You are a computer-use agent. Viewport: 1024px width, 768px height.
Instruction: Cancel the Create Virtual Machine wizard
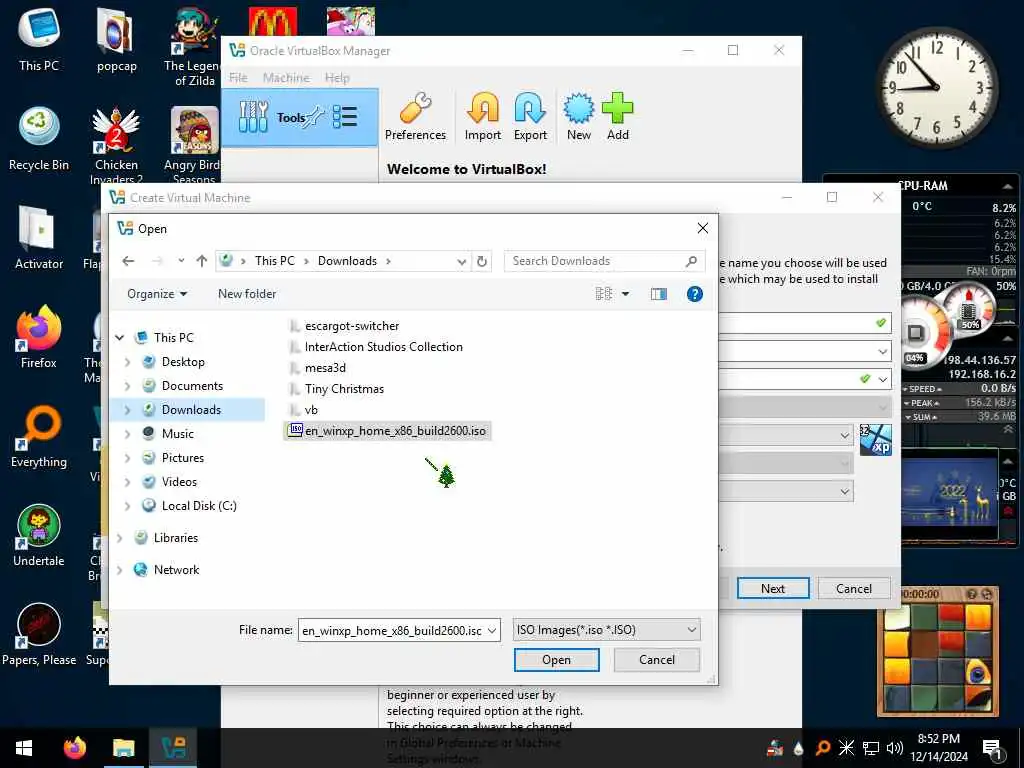854,588
